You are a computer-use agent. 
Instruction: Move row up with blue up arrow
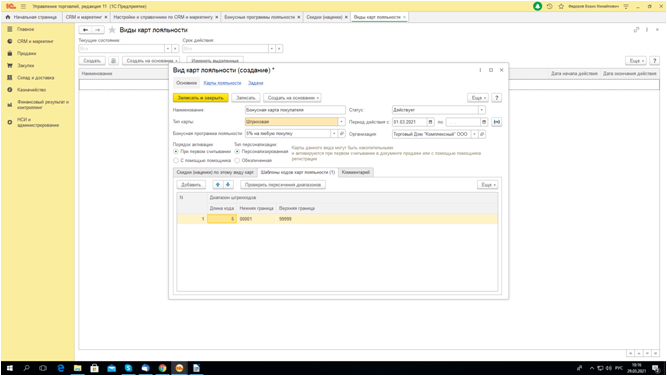218,185
